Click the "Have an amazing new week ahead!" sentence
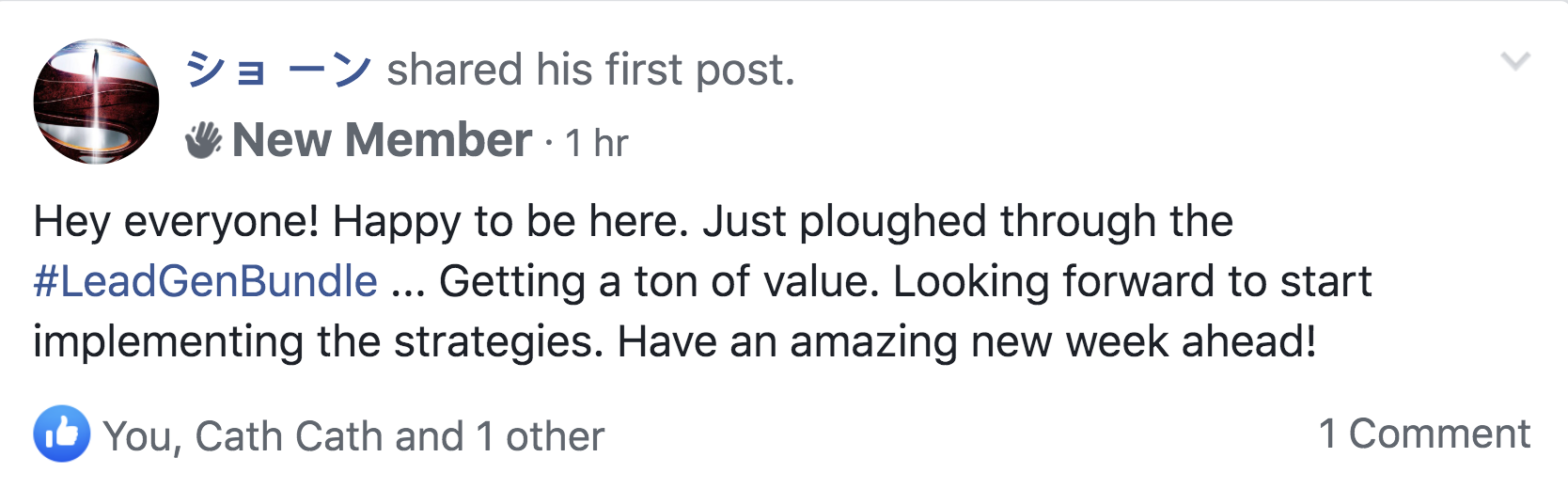Viewport: 1568px width, 489px height. pyautogui.click(x=966, y=341)
